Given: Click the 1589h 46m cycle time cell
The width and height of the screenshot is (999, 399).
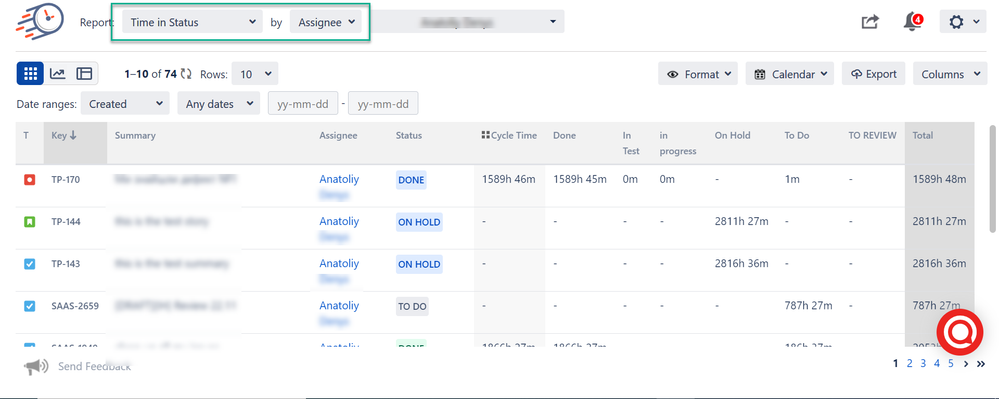Looking at the screenshot, I should tap(509, 179).
